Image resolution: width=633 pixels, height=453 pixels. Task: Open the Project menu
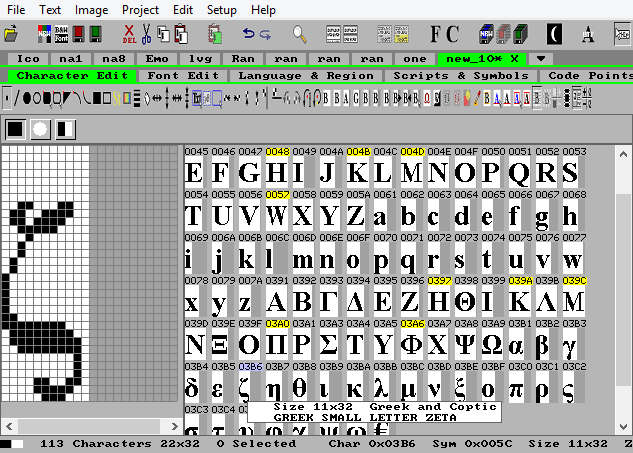(140, 10)
